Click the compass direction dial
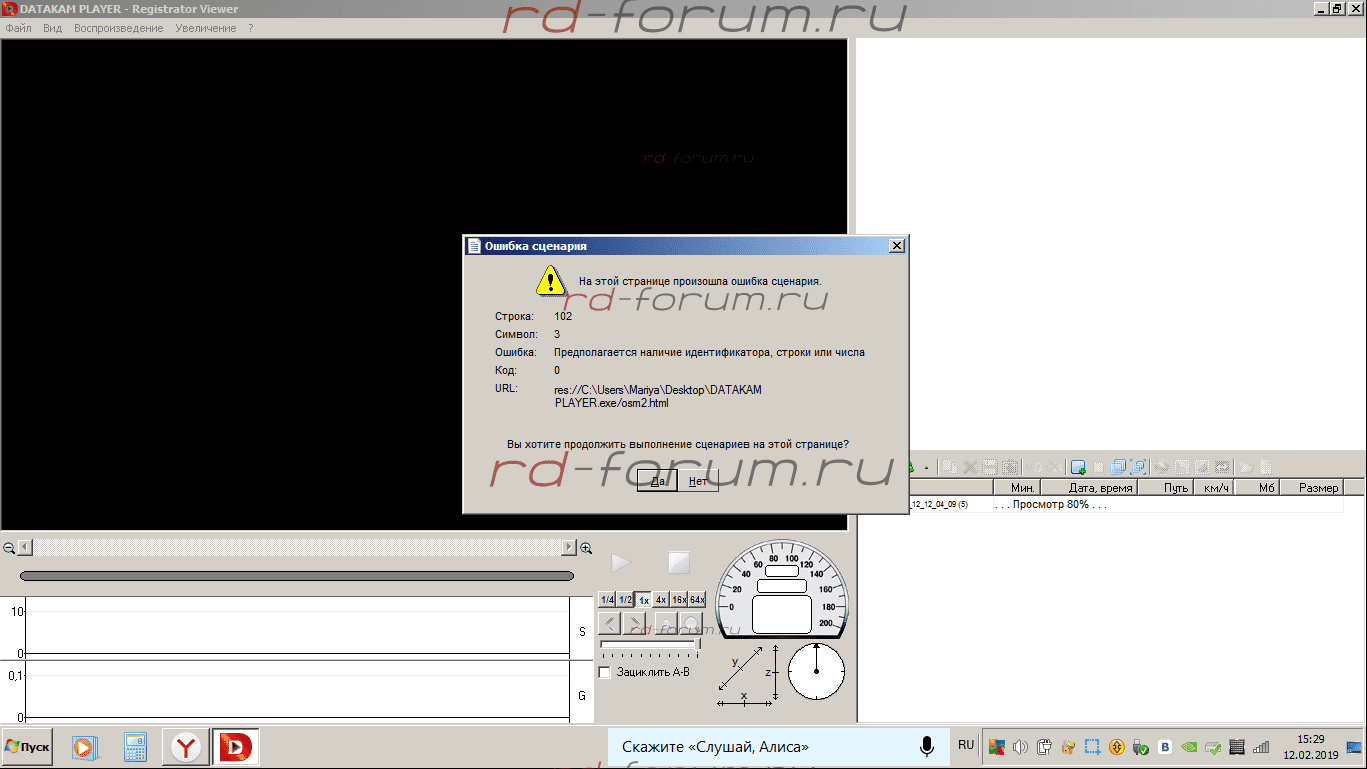The height and width of the screenshot is (769, 1367). (816, 671)
